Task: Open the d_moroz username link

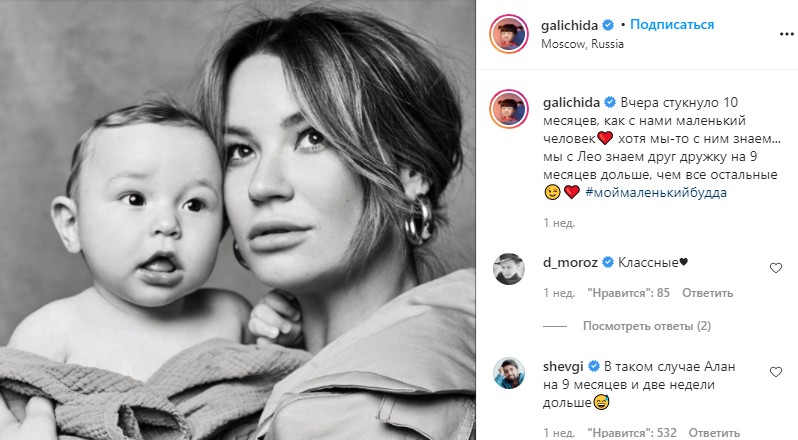Action: [x=570, y=262]
